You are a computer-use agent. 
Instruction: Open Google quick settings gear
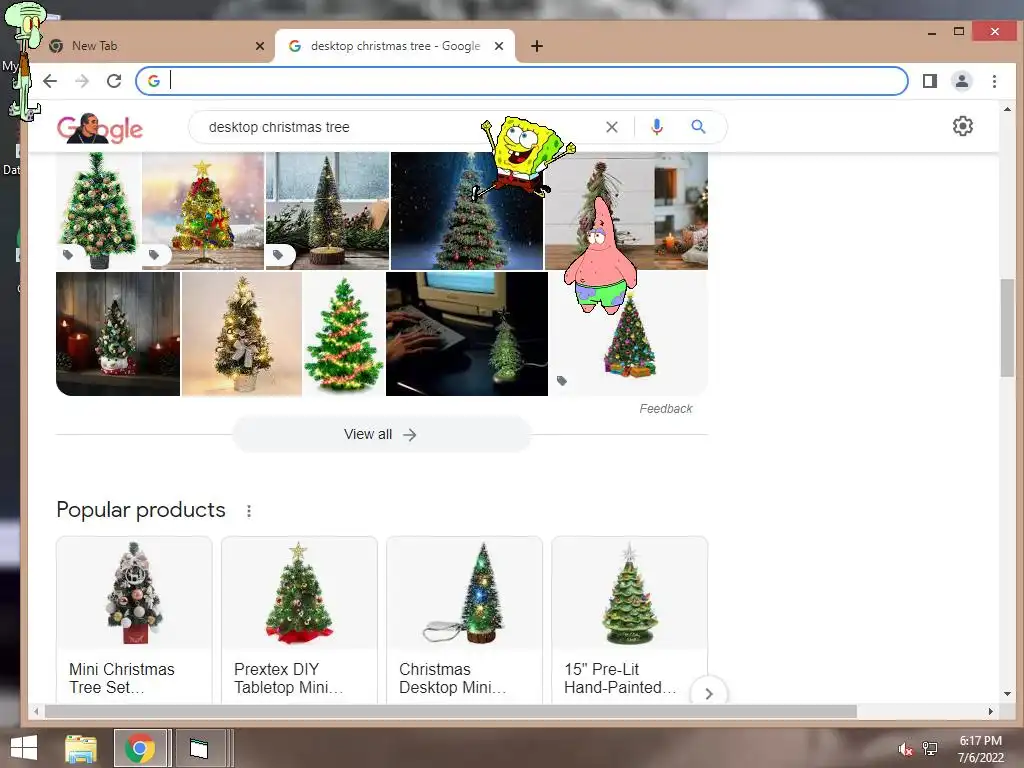click(963, 126)
